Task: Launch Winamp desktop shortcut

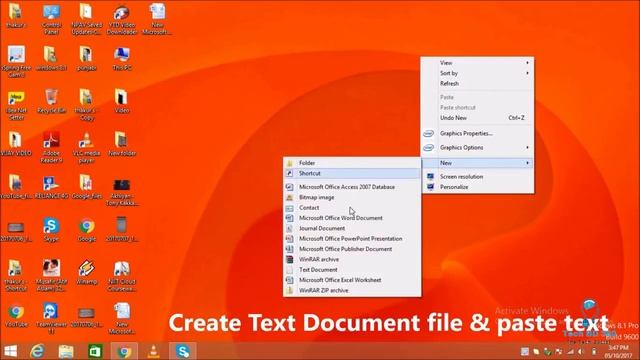Action: [x=86, y=272]
